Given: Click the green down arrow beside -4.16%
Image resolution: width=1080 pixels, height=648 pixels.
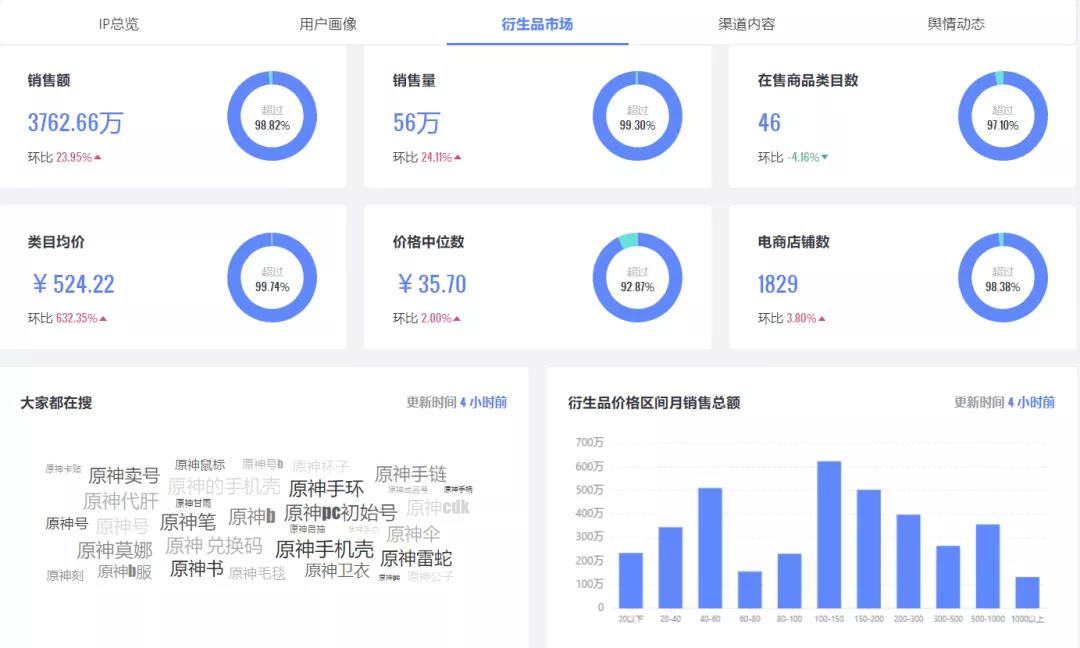Looking at the screenshot, I should click(x=824, y=158).
